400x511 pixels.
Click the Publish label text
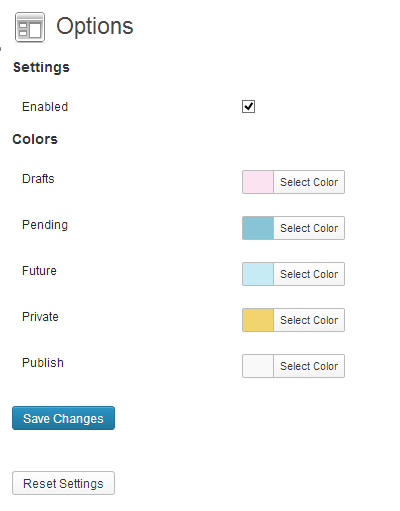click(x=43, y=363)
